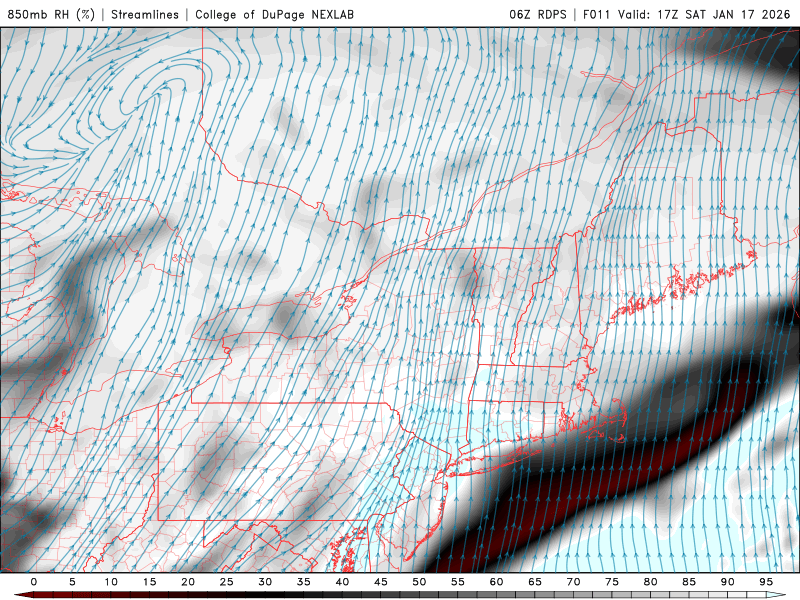
Task: Click the "70" label on the color scale
Action: coord(573,582)
